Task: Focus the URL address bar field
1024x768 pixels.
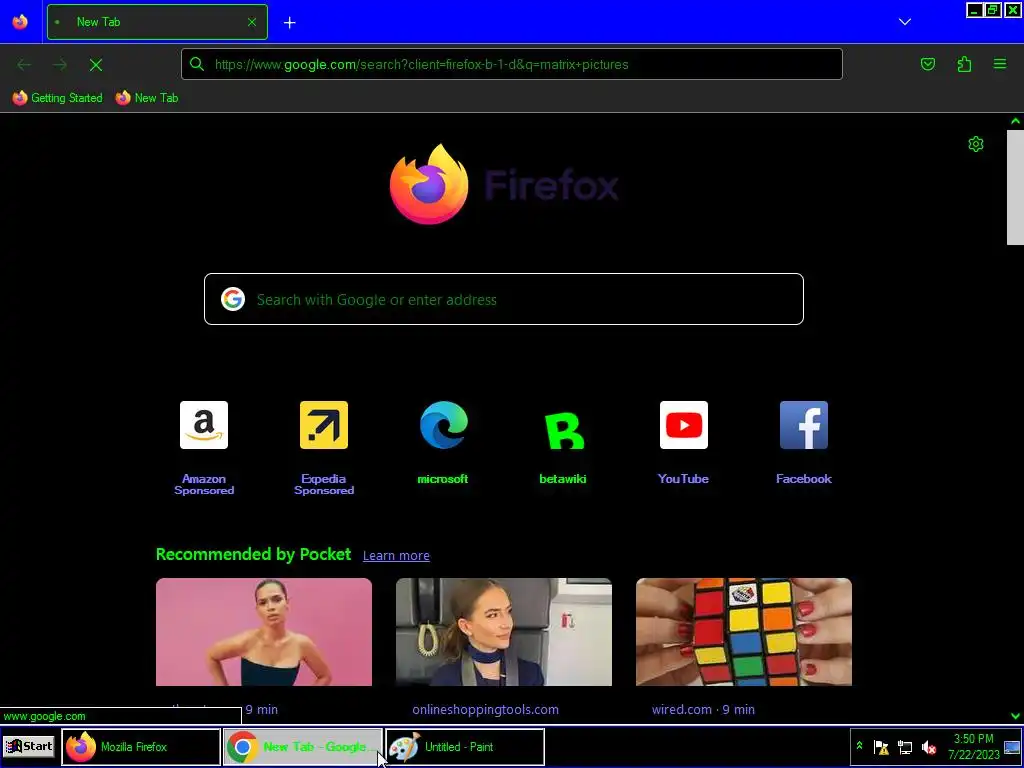Action: click(512, 64)
